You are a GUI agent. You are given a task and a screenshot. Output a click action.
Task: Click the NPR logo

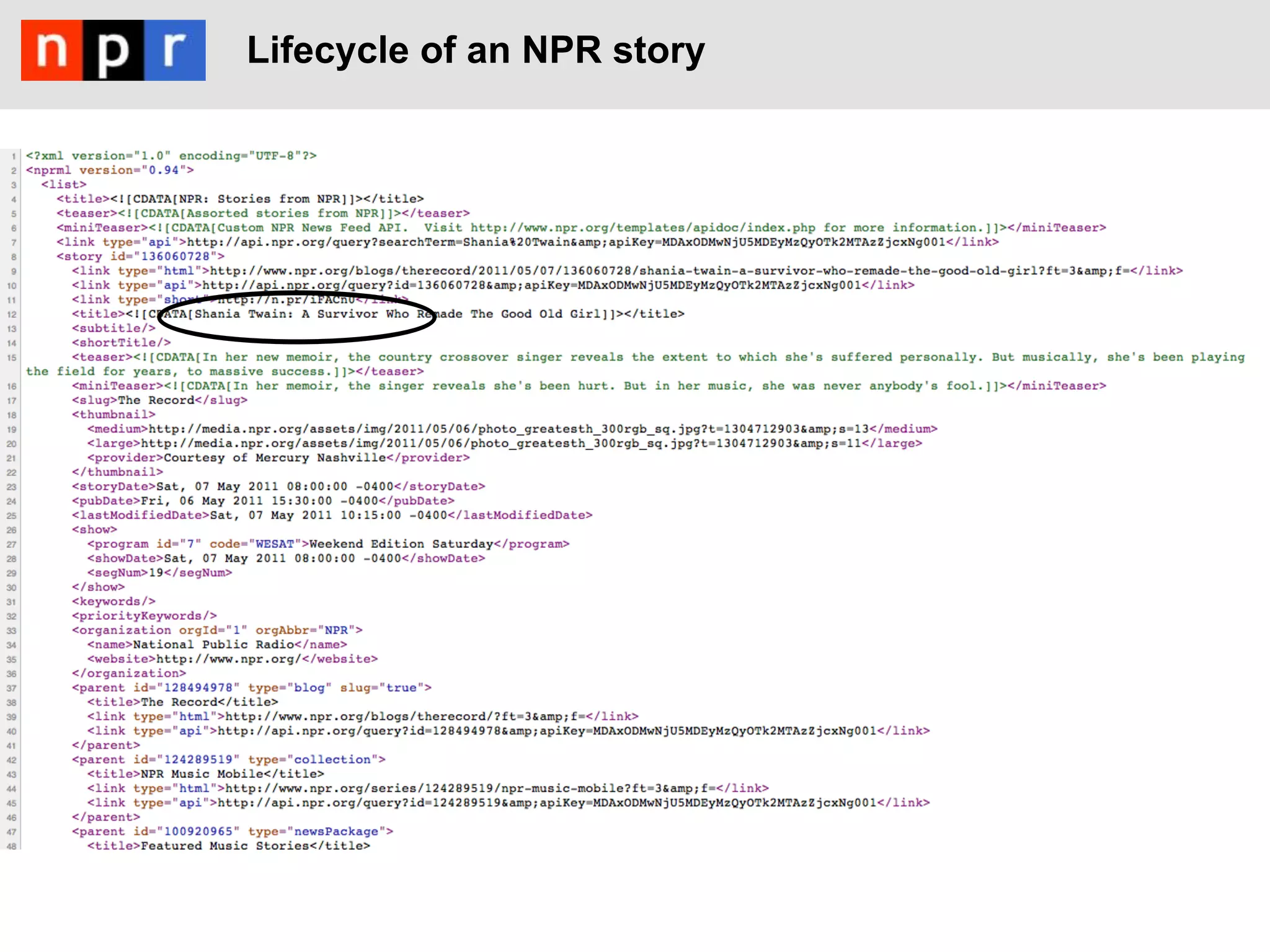click(113, 50)
